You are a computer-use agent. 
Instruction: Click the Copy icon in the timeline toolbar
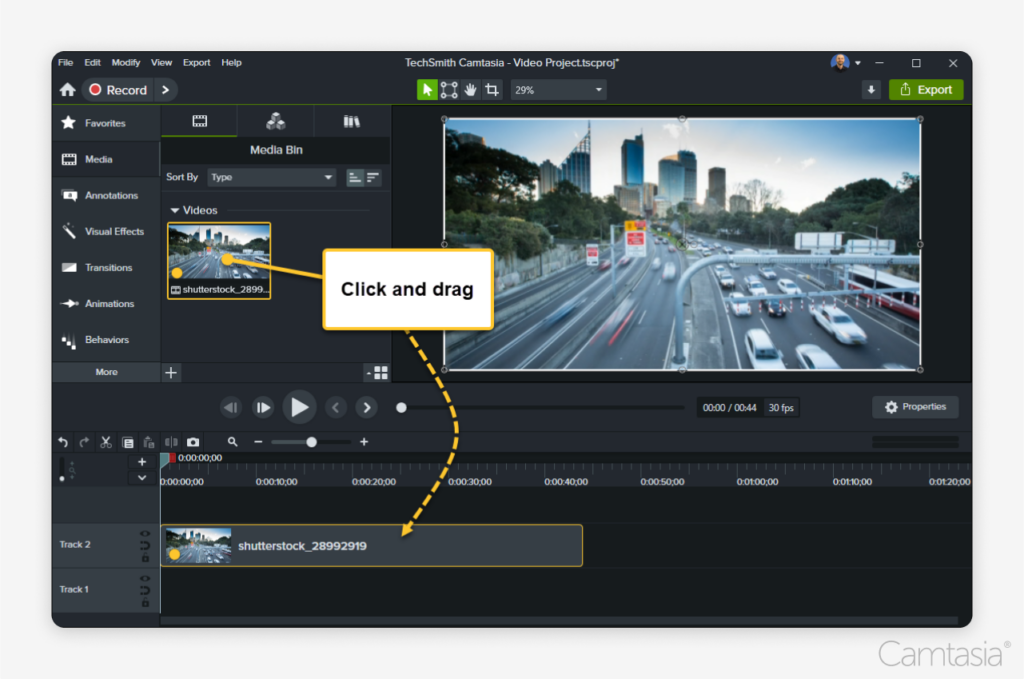pos(127,441)
